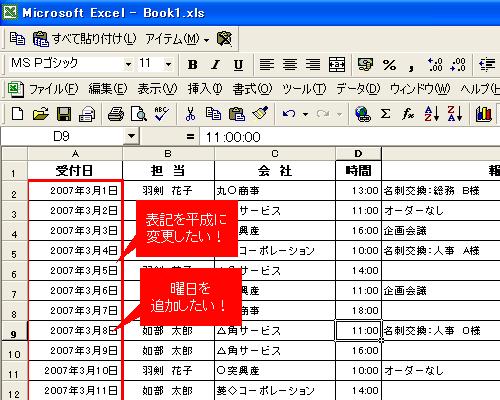Click the AutoSum sigma icon
The width and height of the screenshot is (500, 400).
[x=386, y=114]
